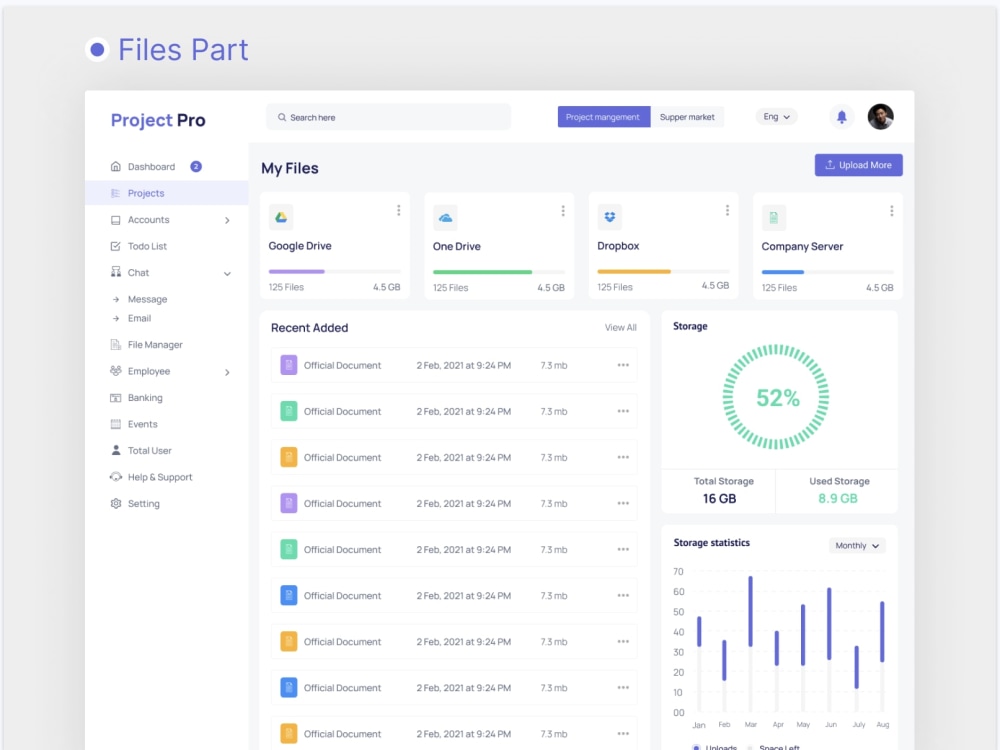Image resolution: width=1000 pixels, height=750 pixels.
Task: Open the Eng language dropdown
Action: [x=776, y=117]
